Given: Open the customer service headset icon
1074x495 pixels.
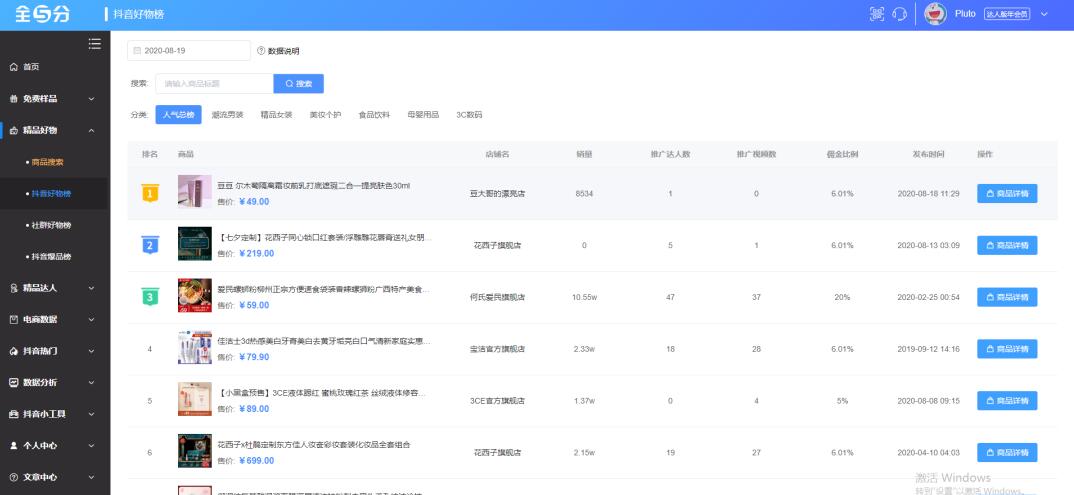Looking at the screenshot, I should click(899, 14).
